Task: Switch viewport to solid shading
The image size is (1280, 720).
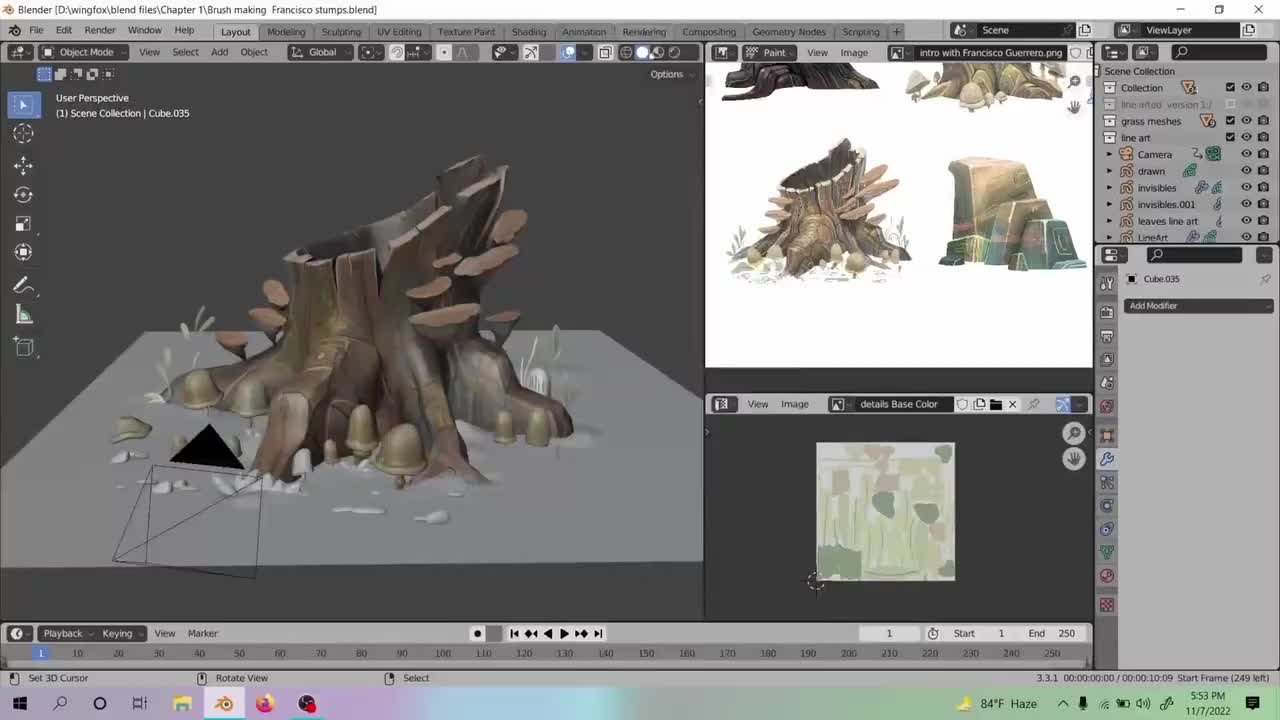Action: click(x=642, y=52)
